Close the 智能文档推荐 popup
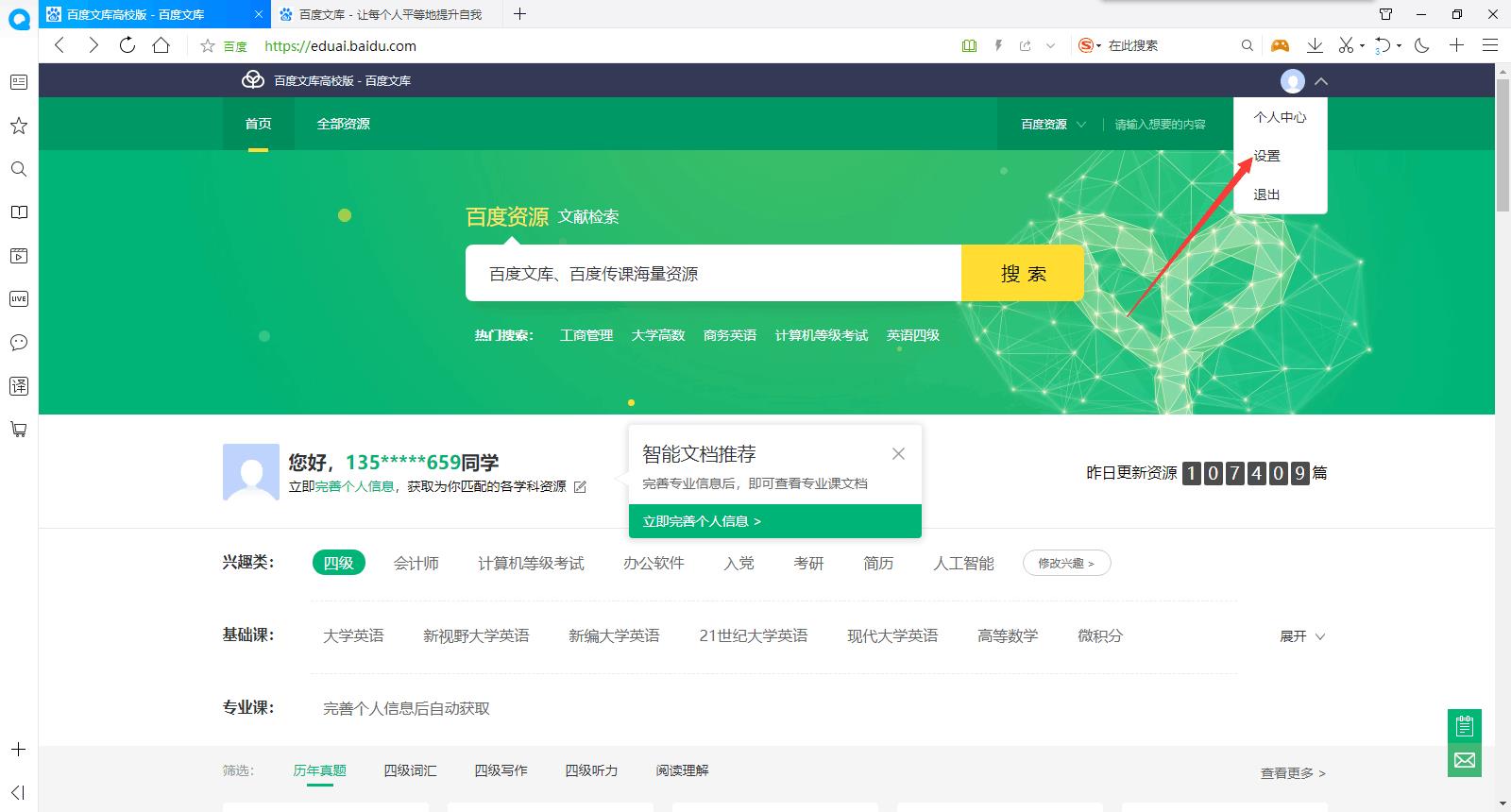1511x812 pixels. pos(898,454)
